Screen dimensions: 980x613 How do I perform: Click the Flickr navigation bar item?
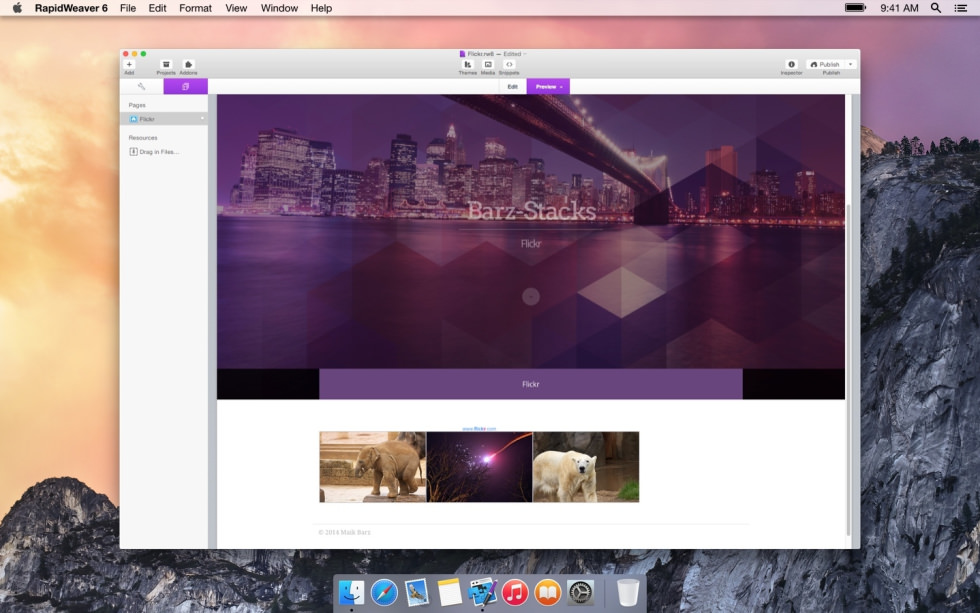pyautogui.click(x=531, y=384)
